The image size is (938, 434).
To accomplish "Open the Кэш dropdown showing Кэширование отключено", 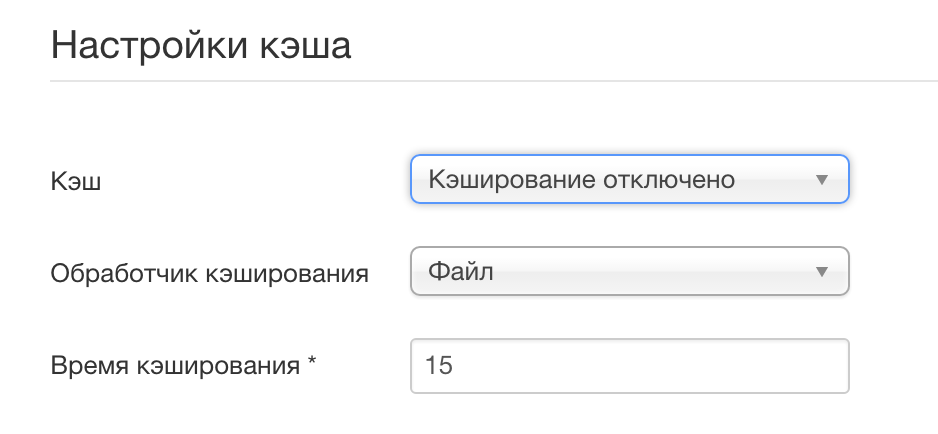I will [629, 180].
